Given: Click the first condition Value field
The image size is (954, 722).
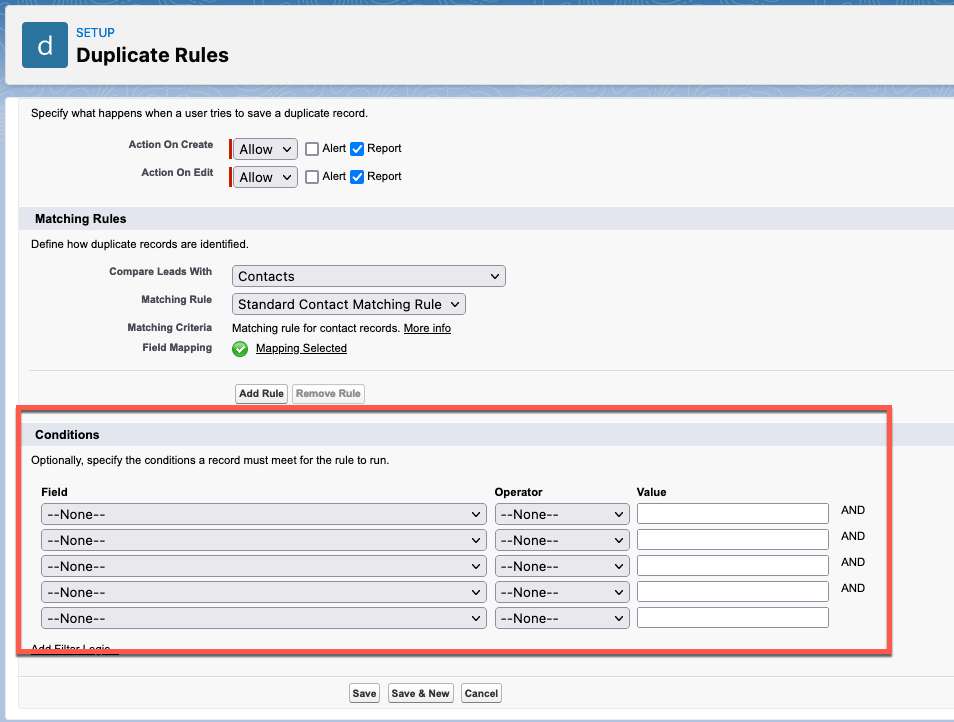Looking at the screenshot, I should click(x=732, y=514).
